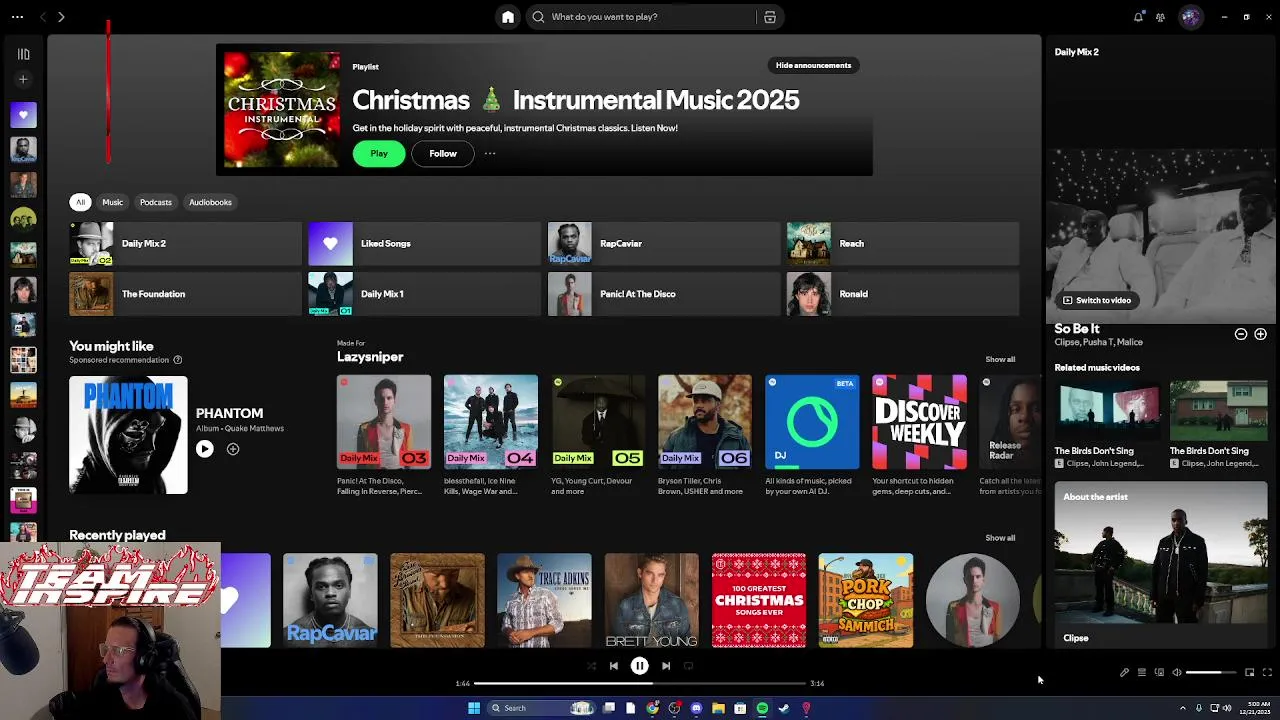
Task: Click the song progress bar
Action: (x=639, y=684)
